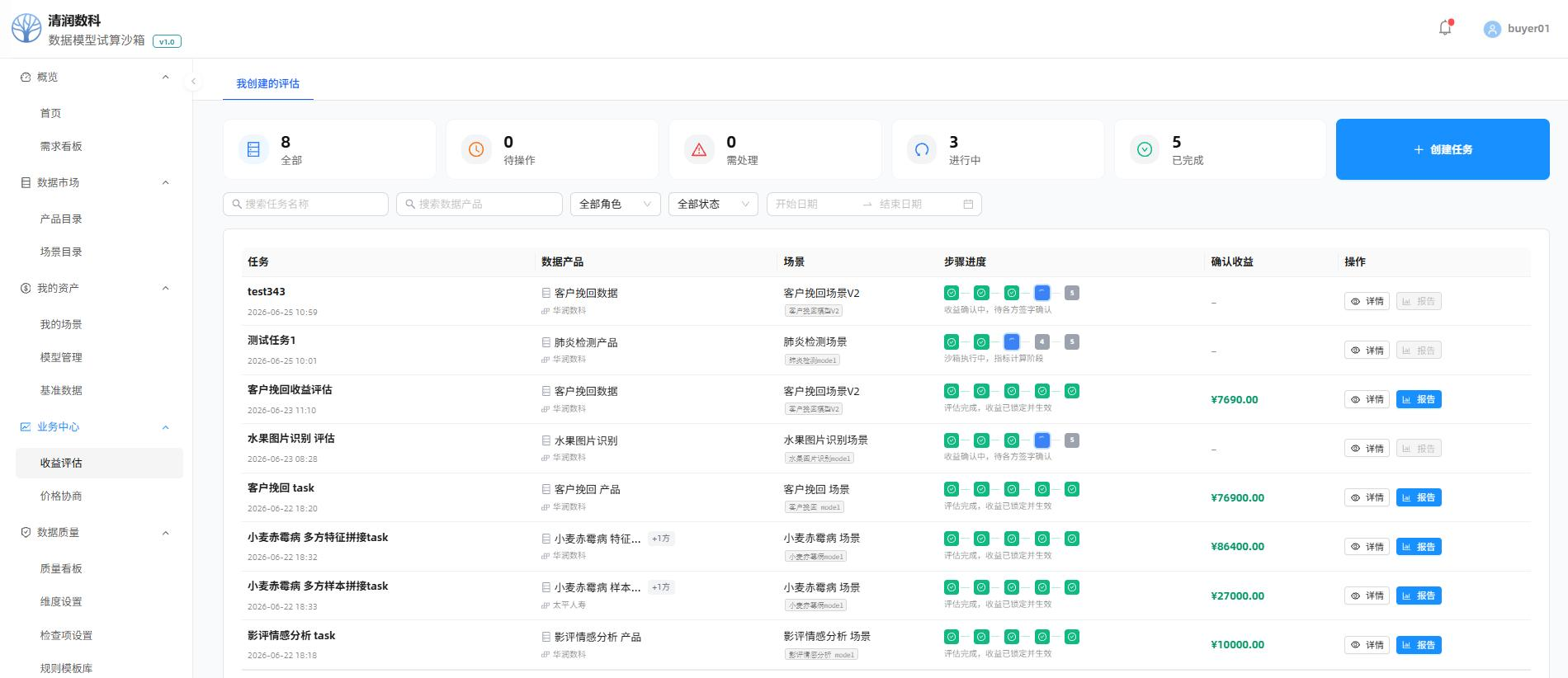Click the 测试任务1 task name
This screenshot has height=678, width=1568.
point(272,340)
